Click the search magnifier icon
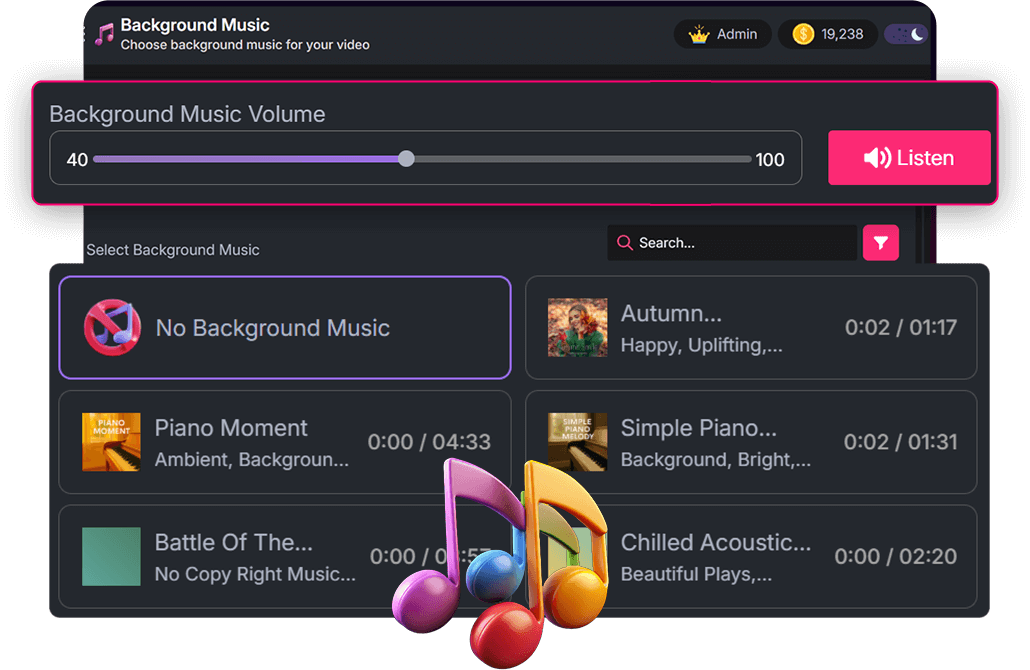The image size is (1030, 670). (625, 243)
